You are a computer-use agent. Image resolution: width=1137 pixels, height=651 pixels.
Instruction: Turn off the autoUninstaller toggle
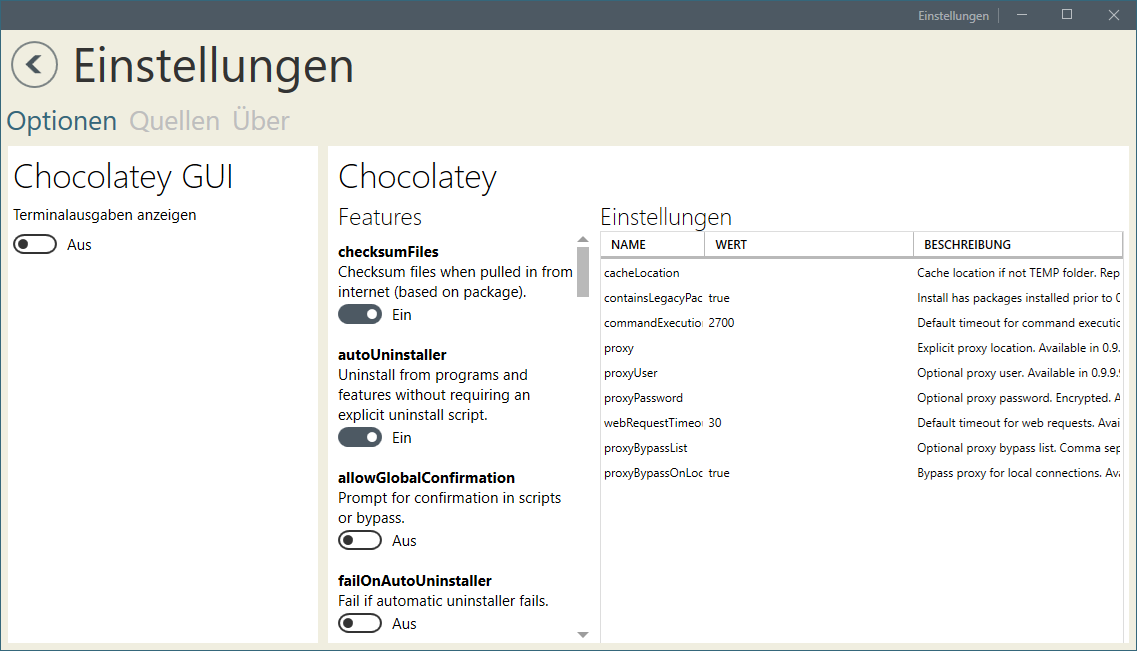click(x=360, y=438)
